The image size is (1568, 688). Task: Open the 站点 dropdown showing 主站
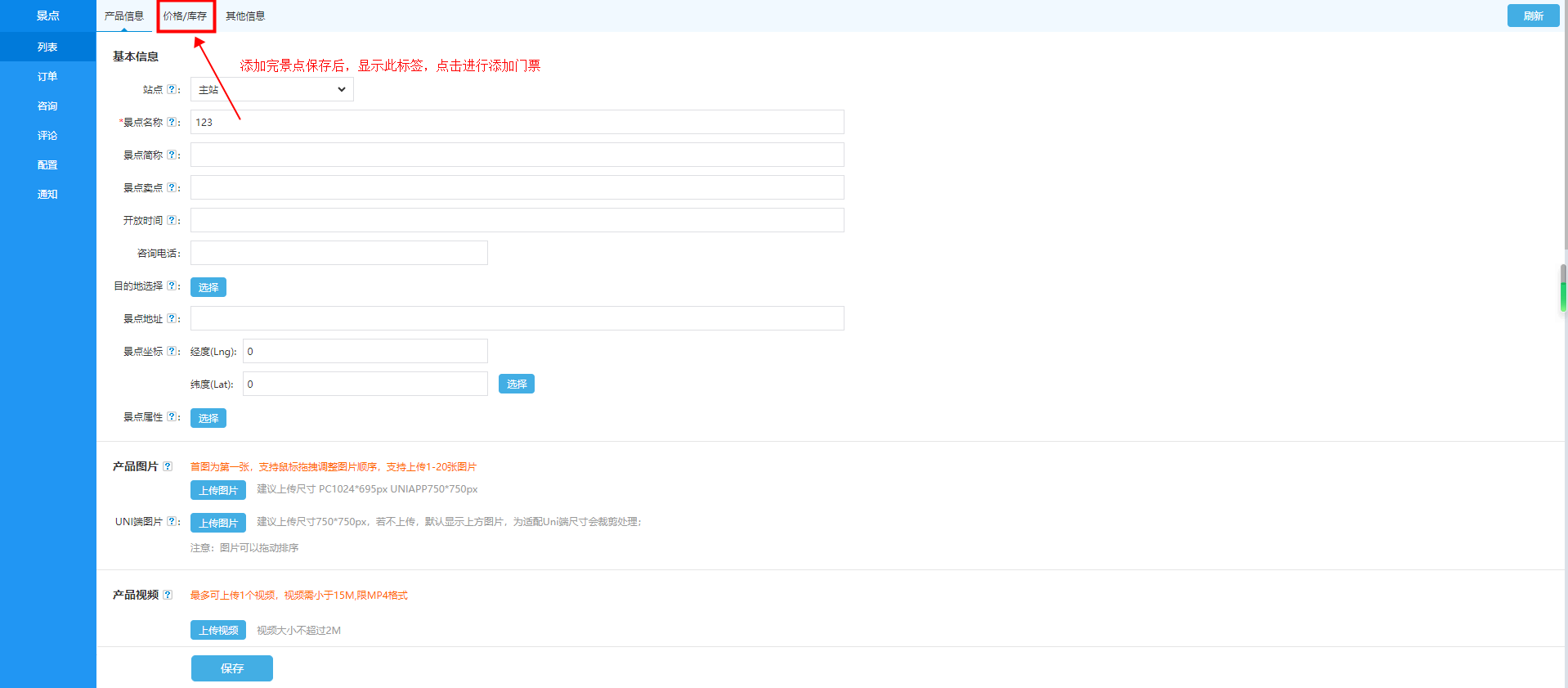tap(271, 89)
